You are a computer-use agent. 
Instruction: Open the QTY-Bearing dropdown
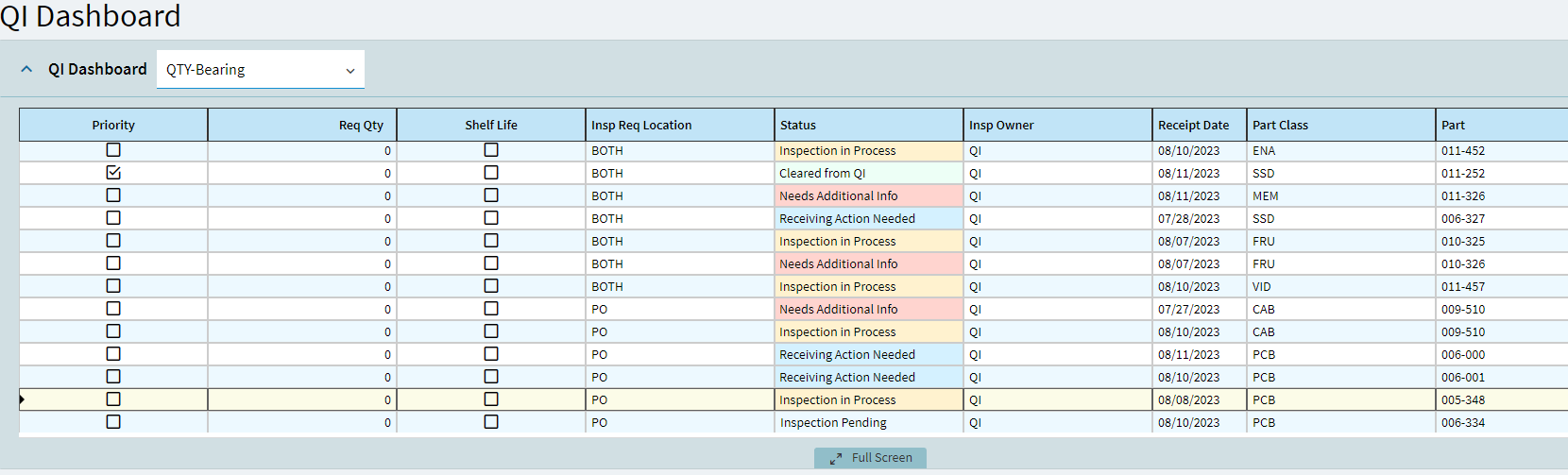click(x=260, y=70)
